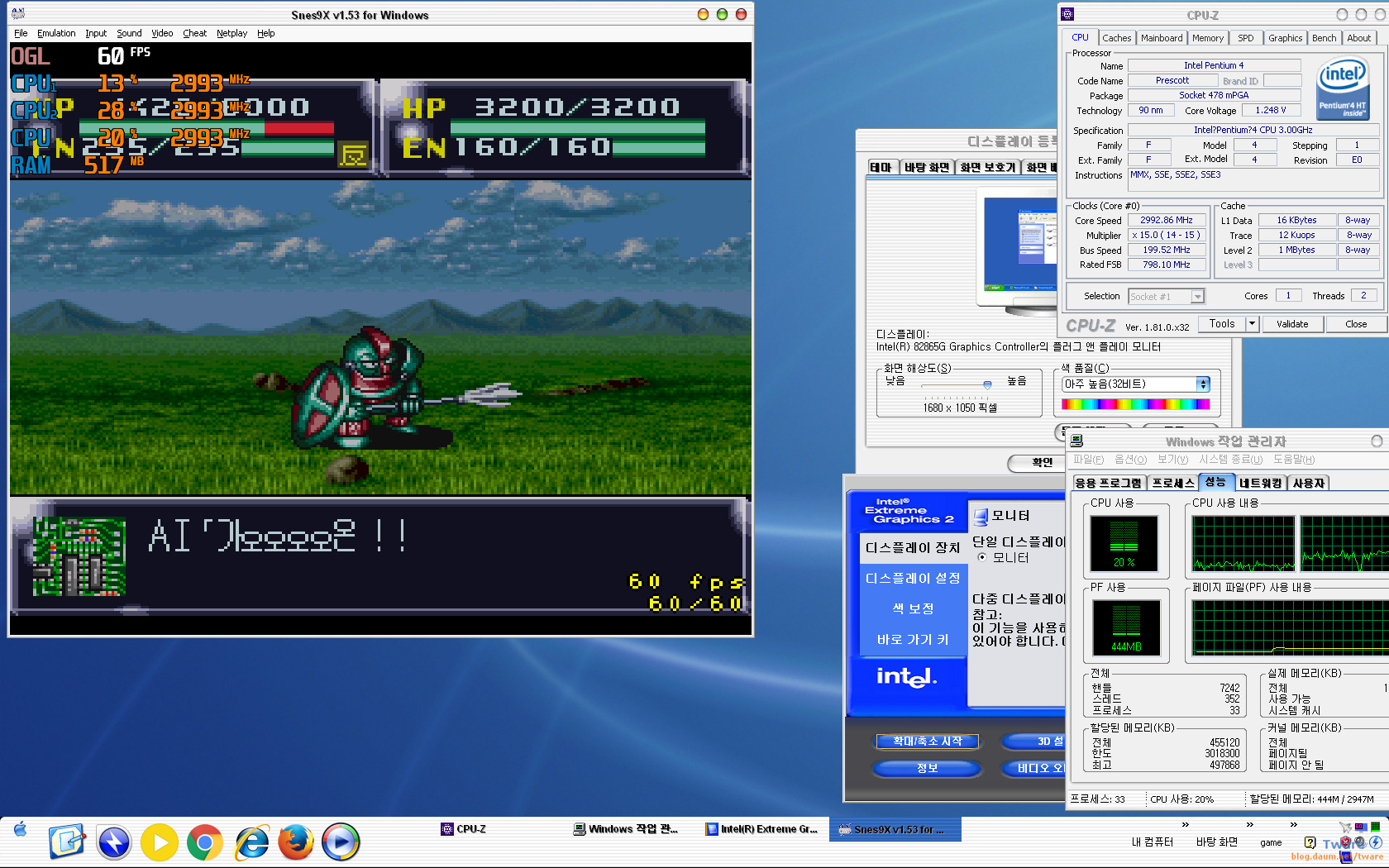Switch to the Bench tab in CPU-Z
The height and width of the screenshot is (868, 1389).
pyautogui.click(x=1324, y=38)
